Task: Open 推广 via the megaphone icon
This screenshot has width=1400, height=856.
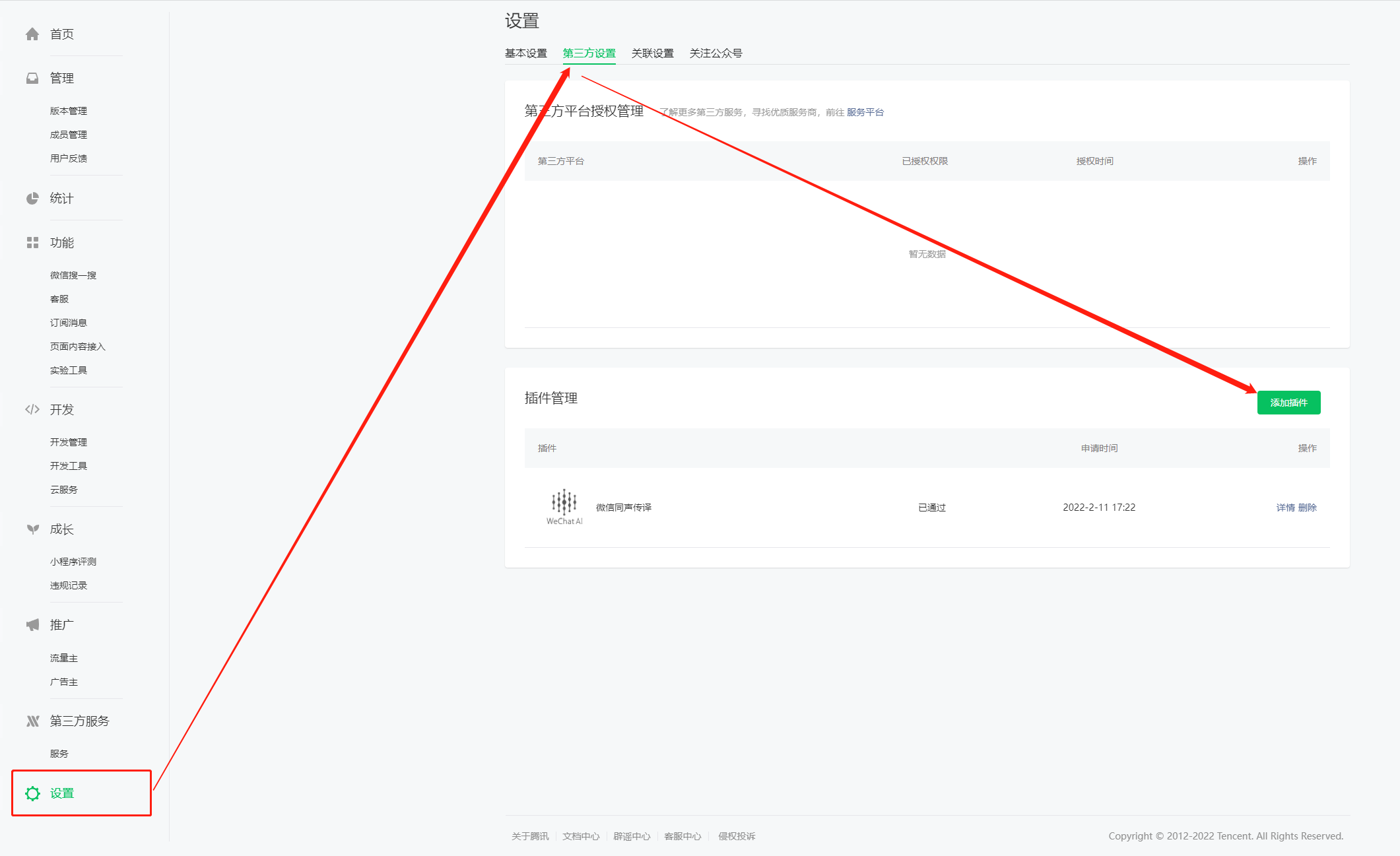Action: [x=32, y=624]
